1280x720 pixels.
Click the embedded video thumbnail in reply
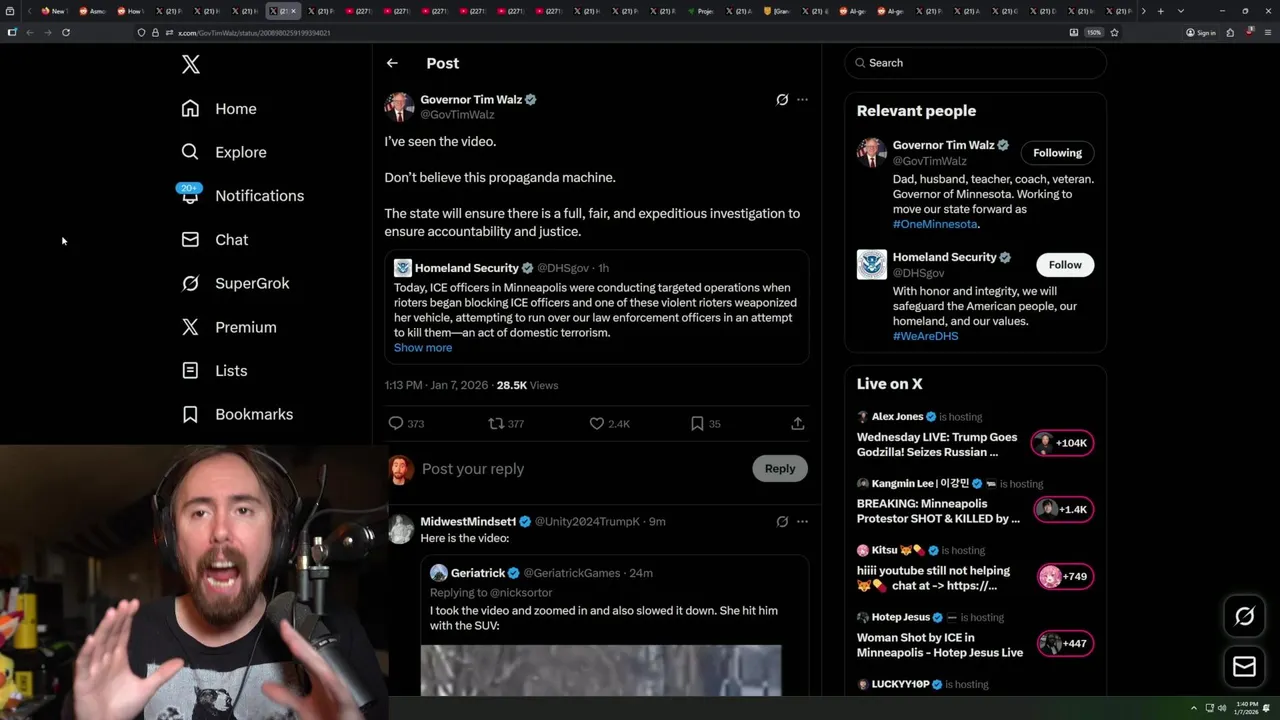click(600, 670)
